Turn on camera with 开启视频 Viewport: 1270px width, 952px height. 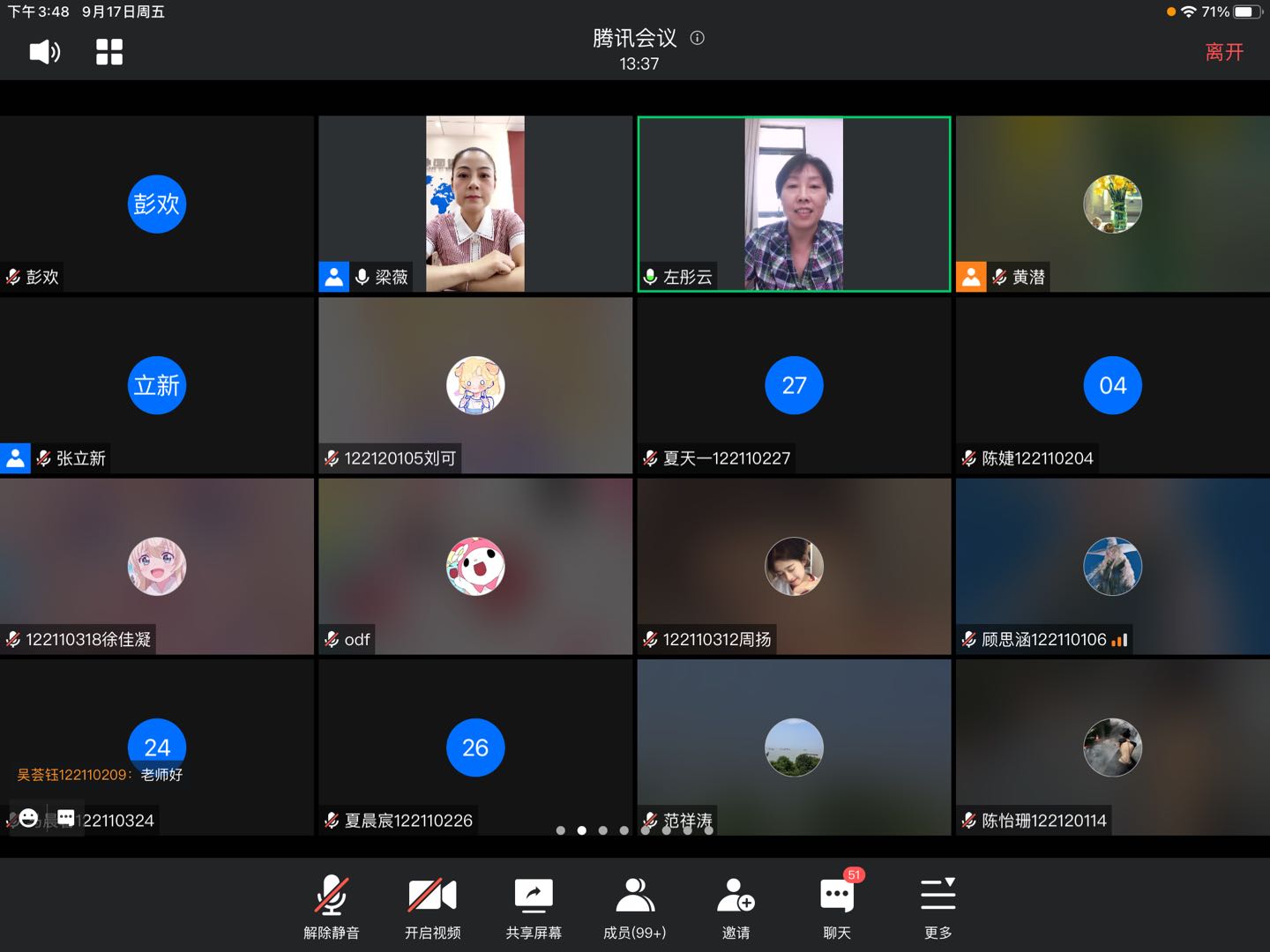432,908
